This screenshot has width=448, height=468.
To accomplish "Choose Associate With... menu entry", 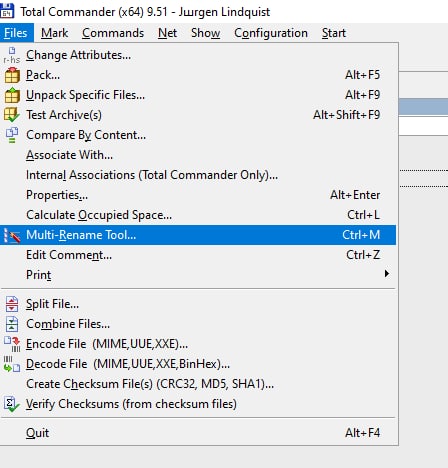I will (x=198, y=155).
